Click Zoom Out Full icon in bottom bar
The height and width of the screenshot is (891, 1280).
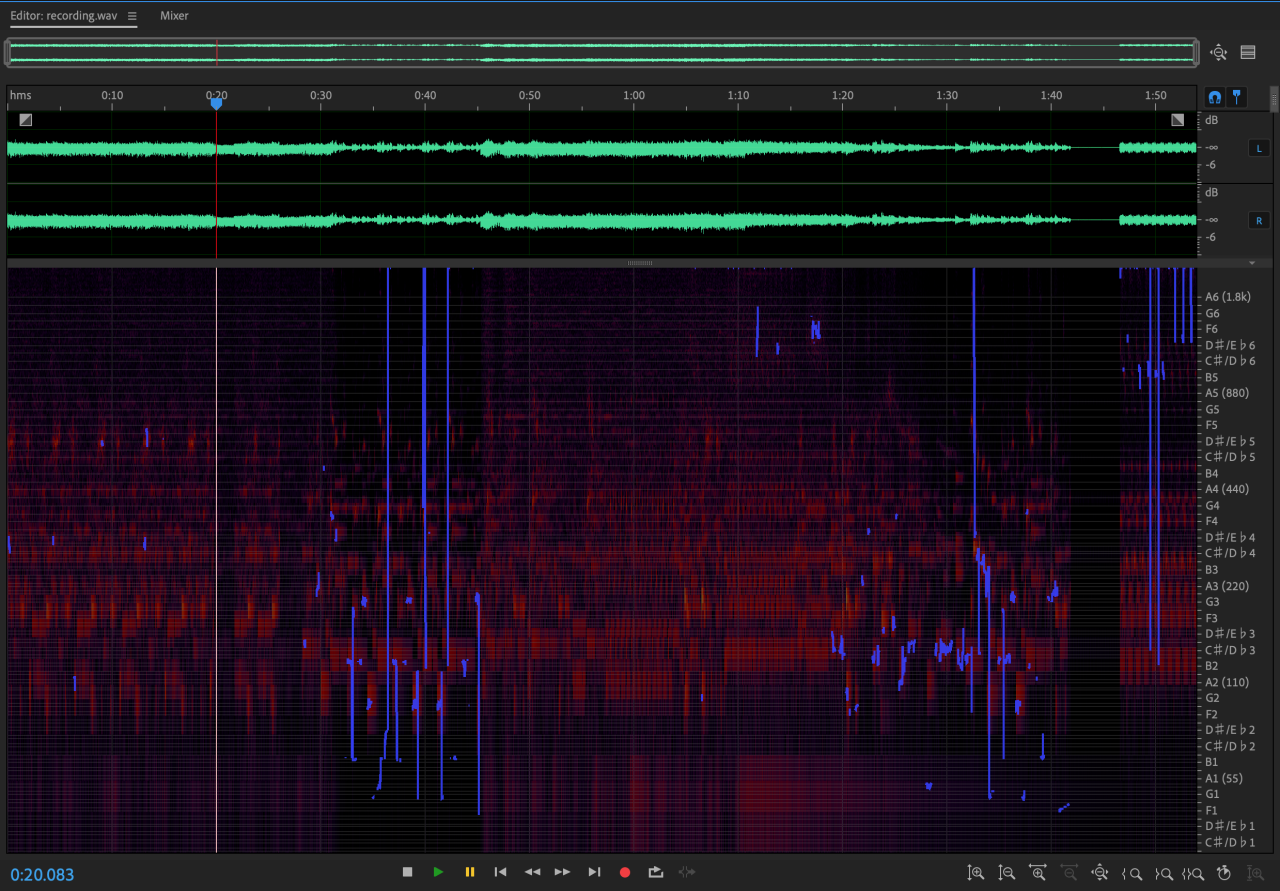coord(1100,873)
